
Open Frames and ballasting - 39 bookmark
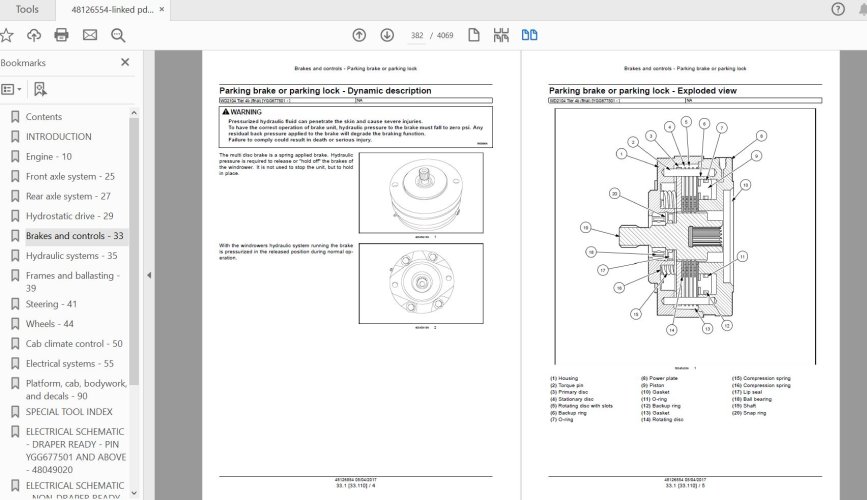coord(73,282)
